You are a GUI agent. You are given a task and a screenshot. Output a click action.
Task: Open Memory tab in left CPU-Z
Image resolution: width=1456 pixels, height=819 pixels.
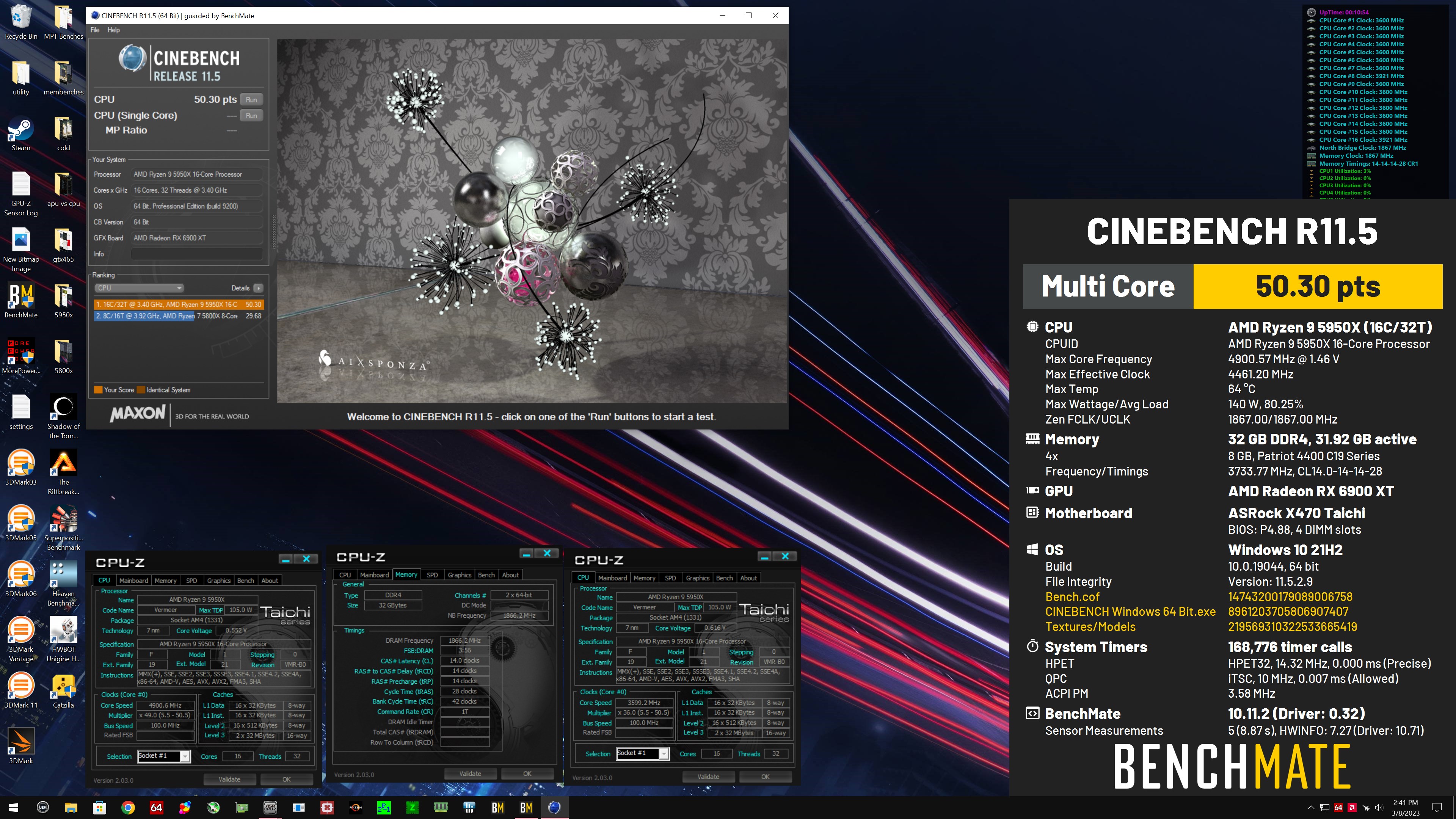click(x=166, y=581)
